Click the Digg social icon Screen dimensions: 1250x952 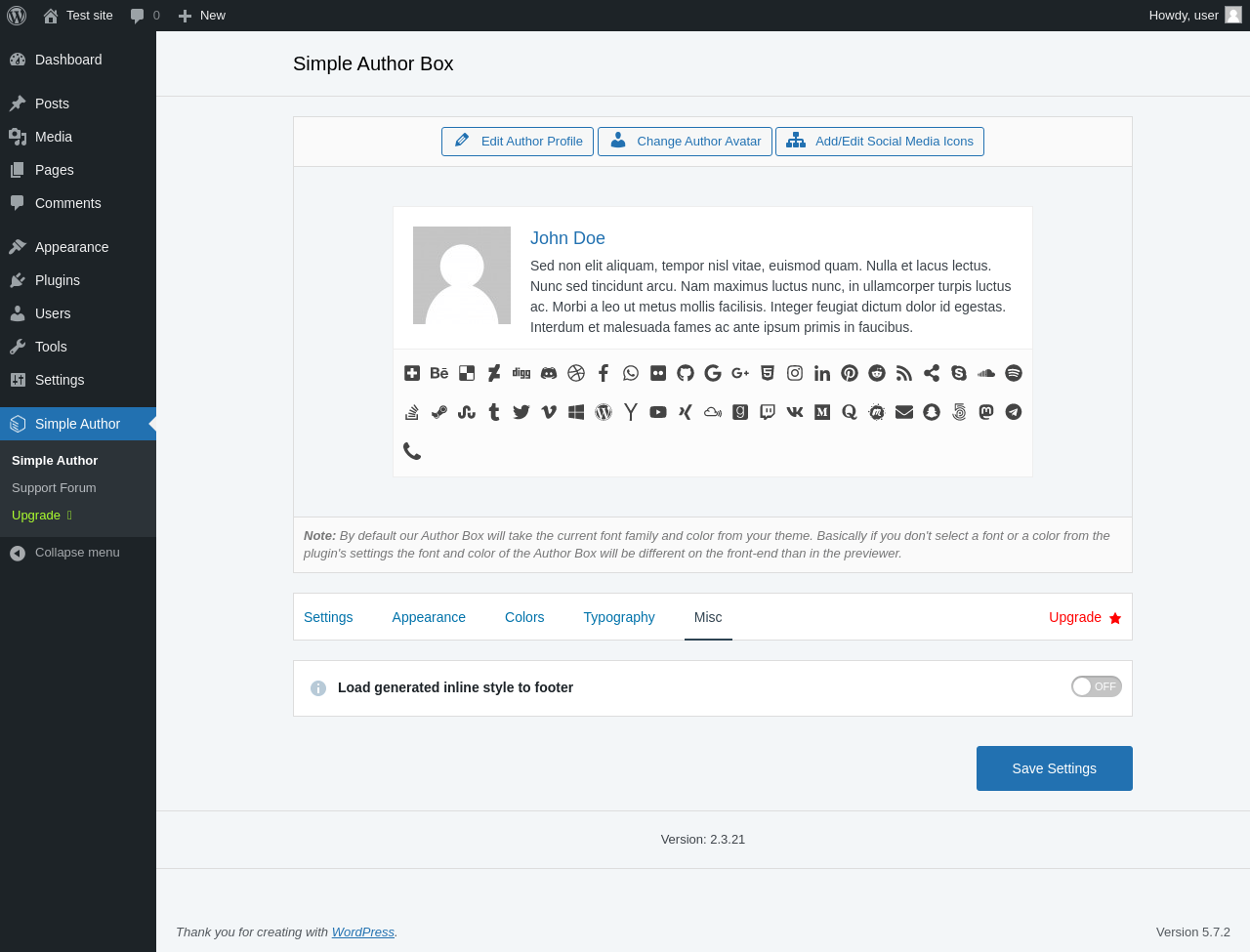coord(521,373)
